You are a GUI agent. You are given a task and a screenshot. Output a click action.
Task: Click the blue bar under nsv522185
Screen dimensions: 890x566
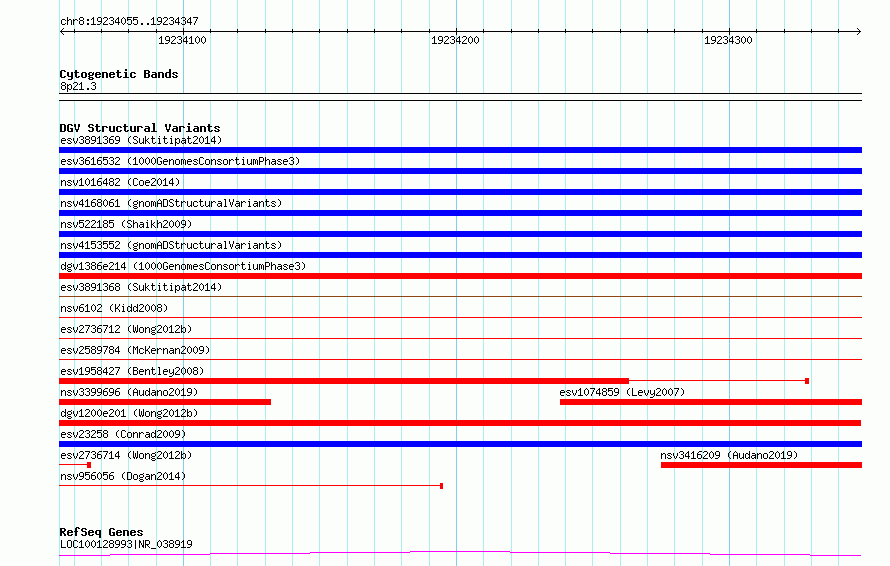coord(460,234)
